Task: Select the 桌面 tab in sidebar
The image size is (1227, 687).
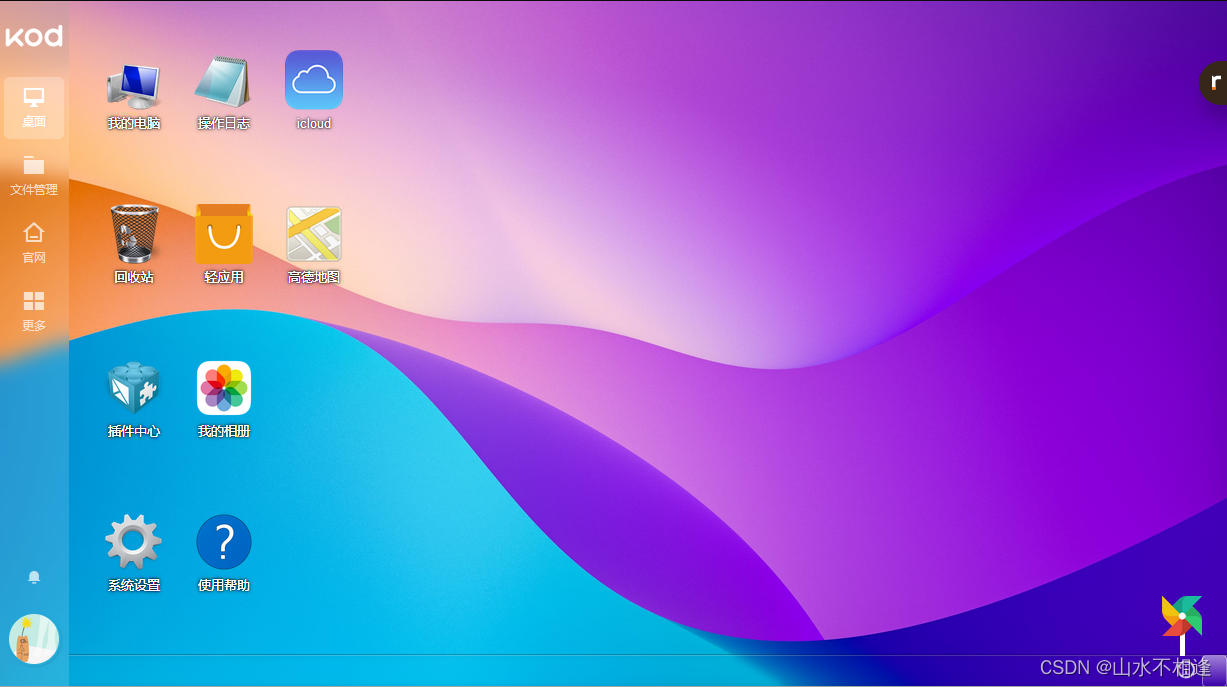Action: [34, 107]
